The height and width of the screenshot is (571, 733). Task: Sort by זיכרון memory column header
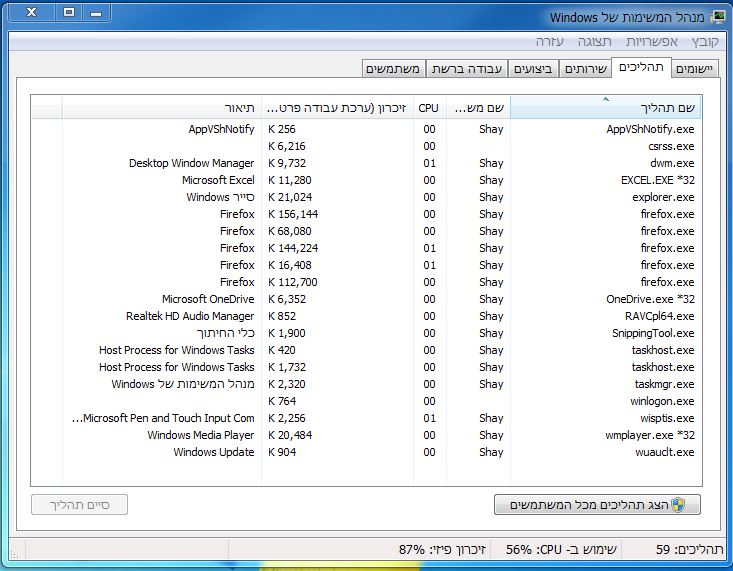[x=337, y=108]
